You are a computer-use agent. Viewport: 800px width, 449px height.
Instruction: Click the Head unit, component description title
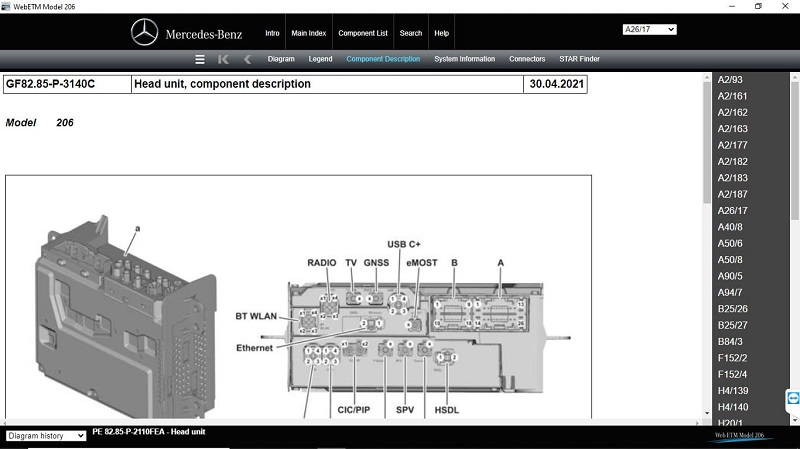[222, 84]
